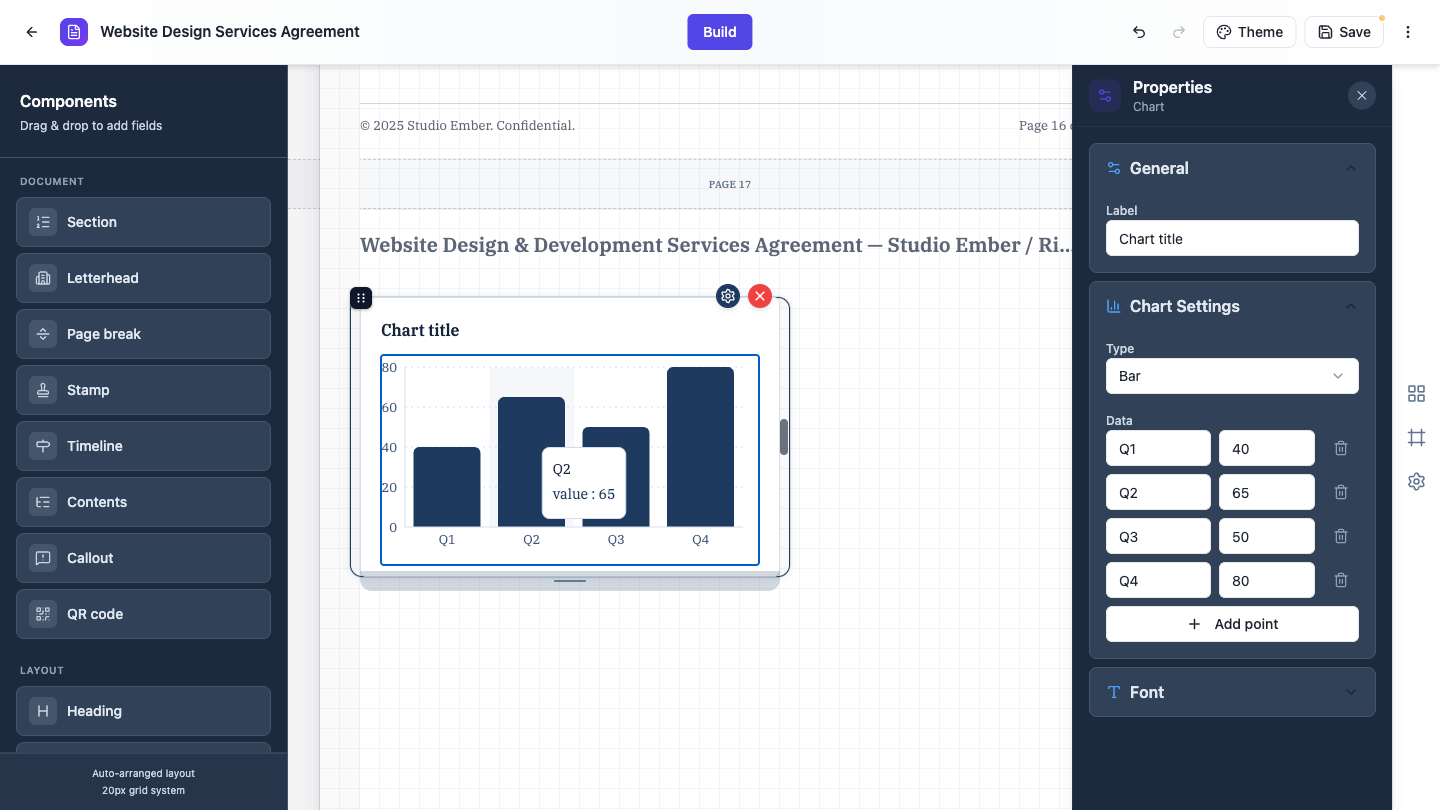Add a Heading layout component

pyautogui.click(x=143, y=711)
